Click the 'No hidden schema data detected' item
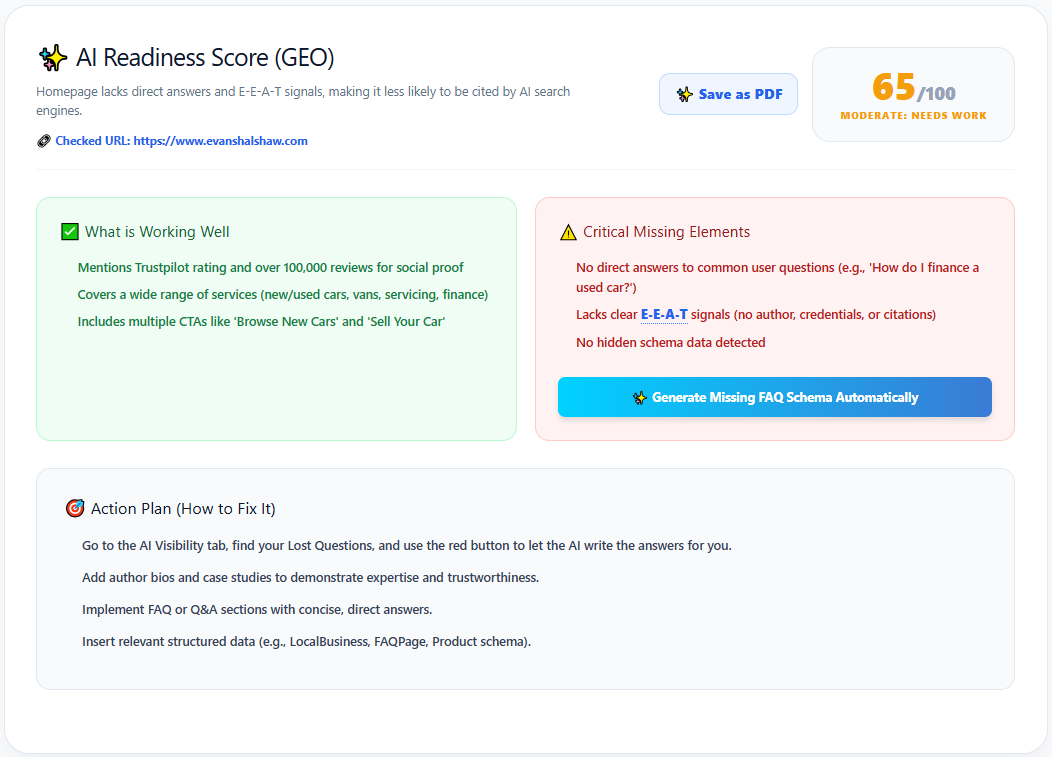 pos(670,342)
